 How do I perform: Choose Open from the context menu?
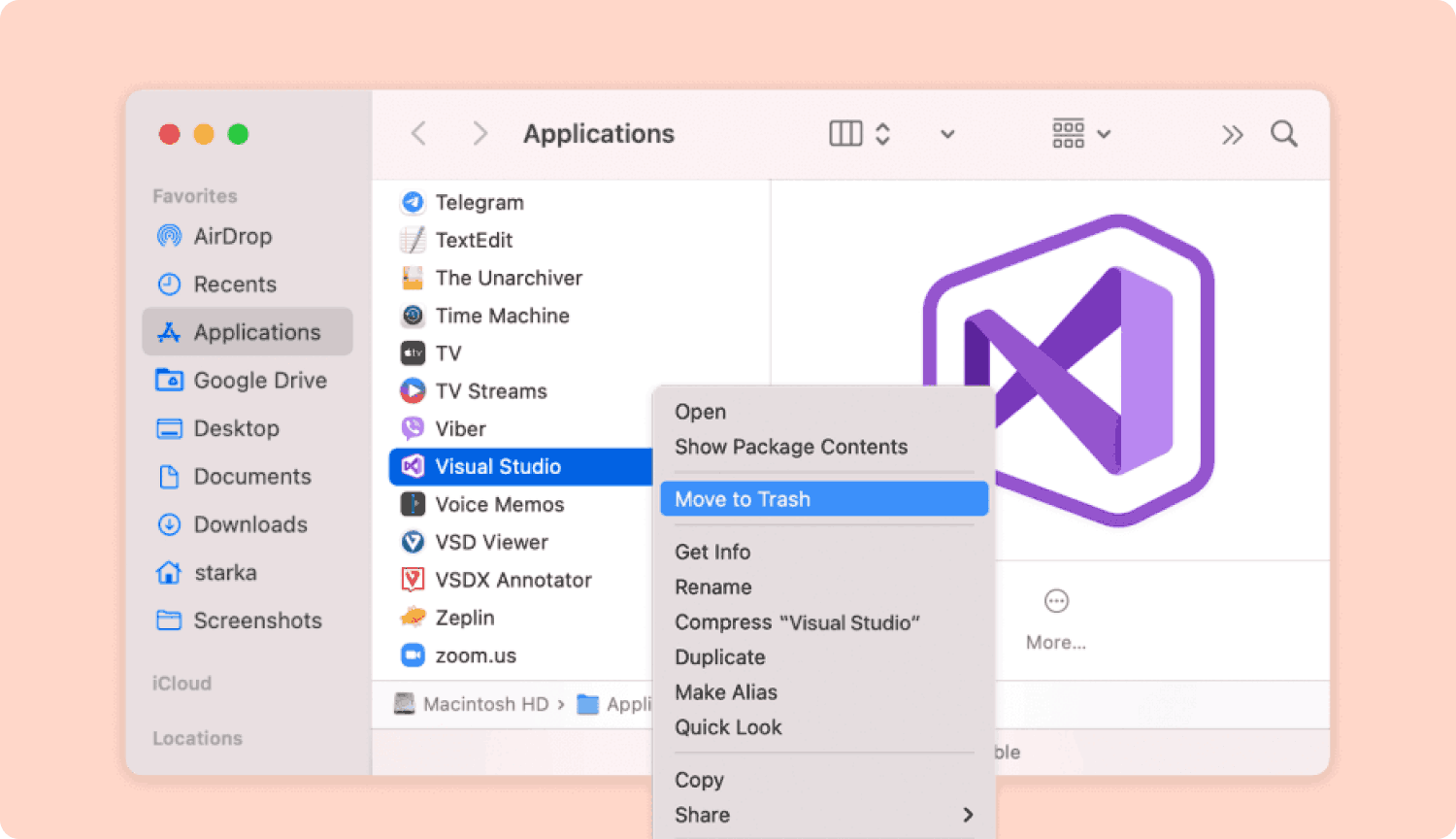[x=824, y=412]
